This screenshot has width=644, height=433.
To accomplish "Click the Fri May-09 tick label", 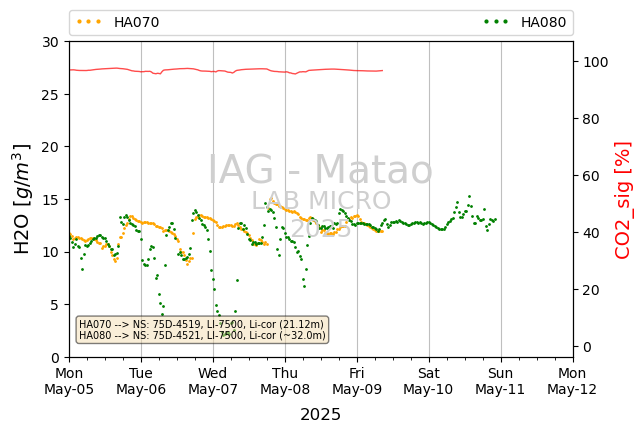I will pos(357,381).
